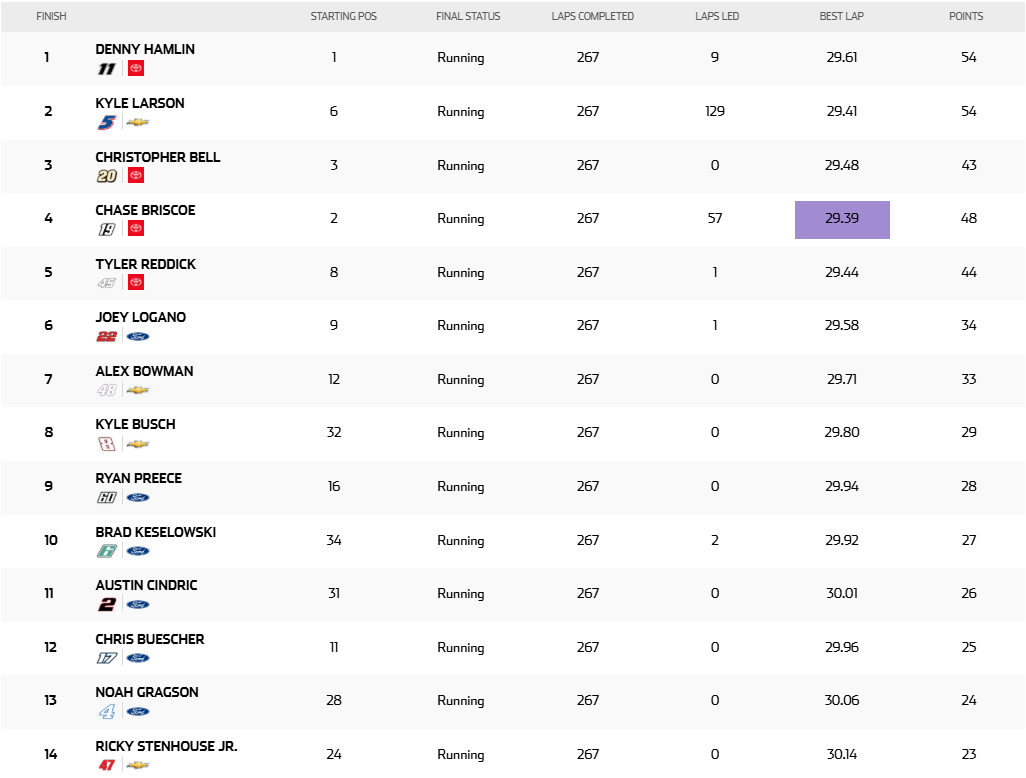Click Chase Briscoe's number 19 badge
The image size is (1026, 778).
point(106,229)
